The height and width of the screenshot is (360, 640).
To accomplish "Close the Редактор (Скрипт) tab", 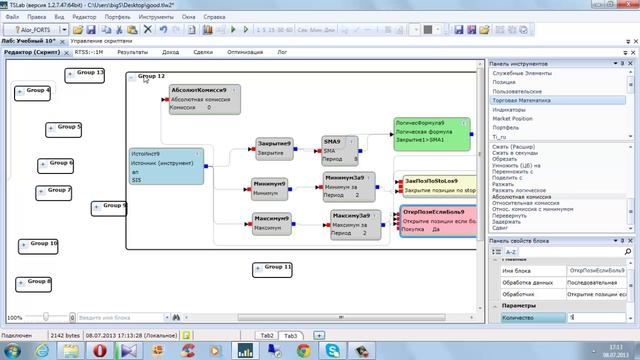I will pyautogui.click(x=67, y=53).
